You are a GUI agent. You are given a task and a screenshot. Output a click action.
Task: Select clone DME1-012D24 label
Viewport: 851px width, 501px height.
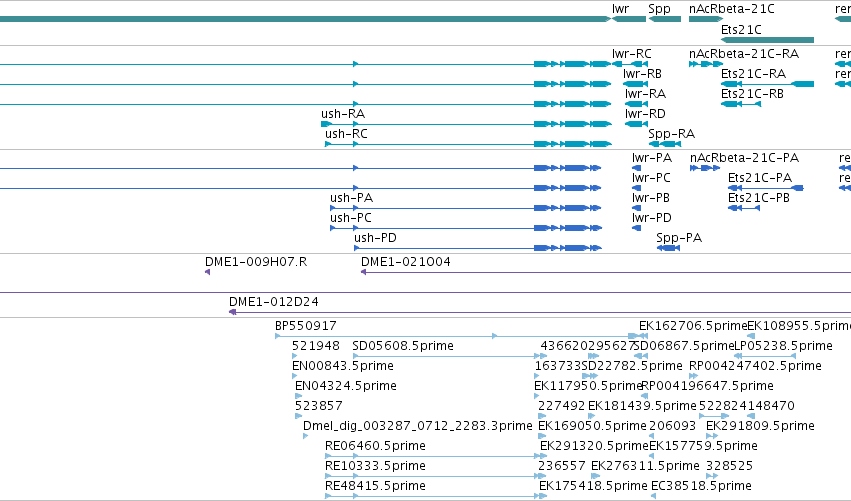click(x=274, y=302)
